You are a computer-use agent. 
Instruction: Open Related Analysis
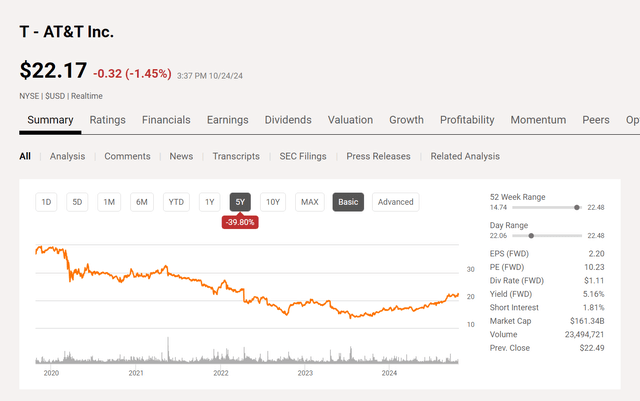click(465, 156)
